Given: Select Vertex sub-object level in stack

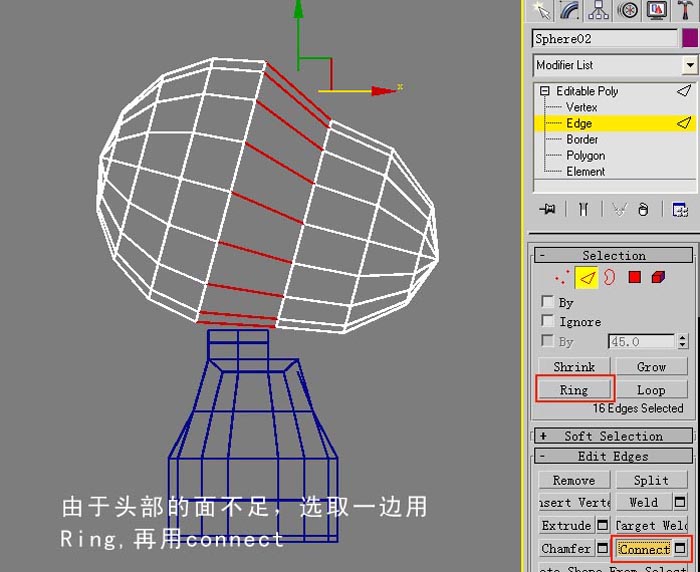Looking at the screenshot, I should [581, 107].
